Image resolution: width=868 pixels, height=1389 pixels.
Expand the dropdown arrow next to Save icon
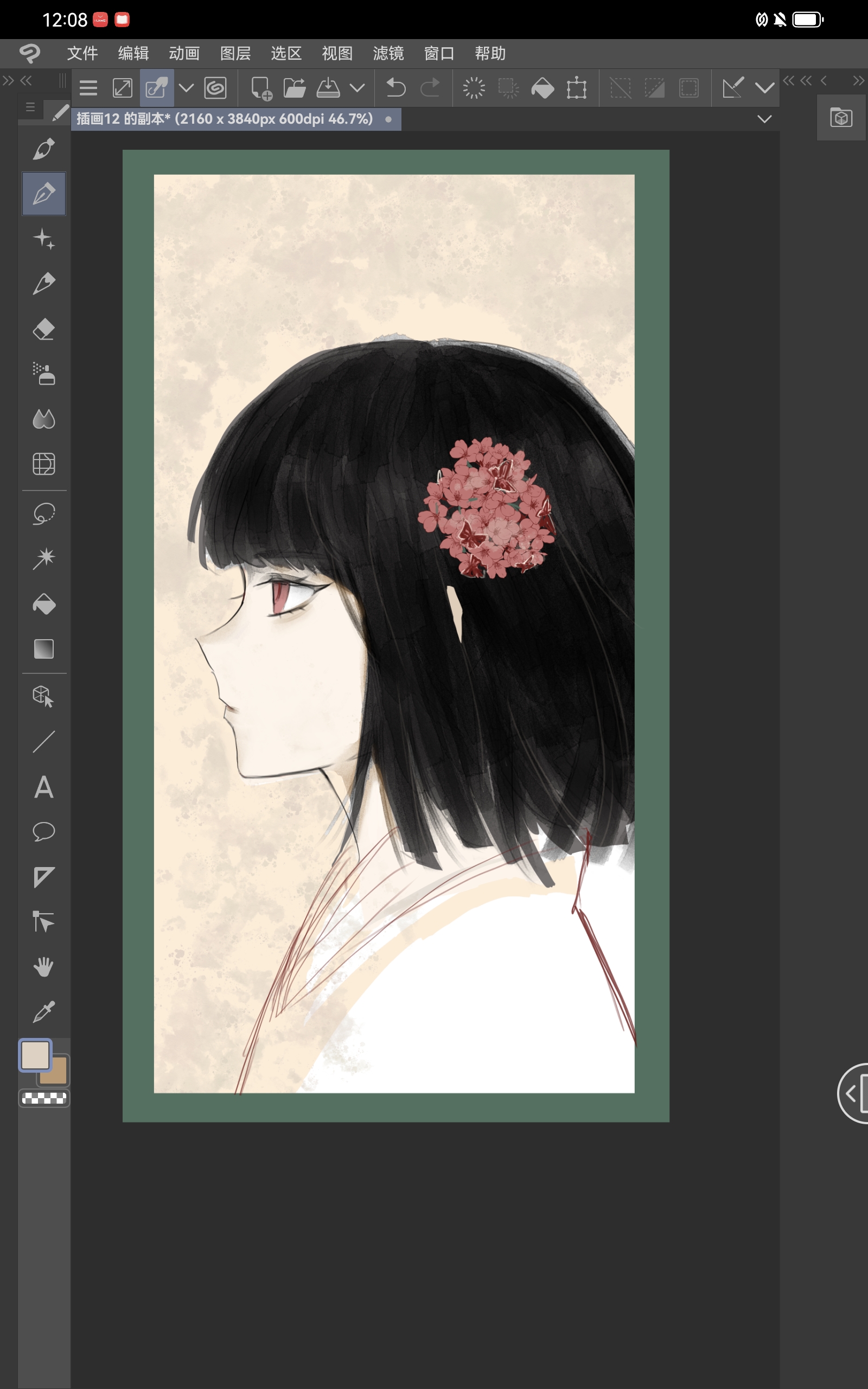coord(357,88)
